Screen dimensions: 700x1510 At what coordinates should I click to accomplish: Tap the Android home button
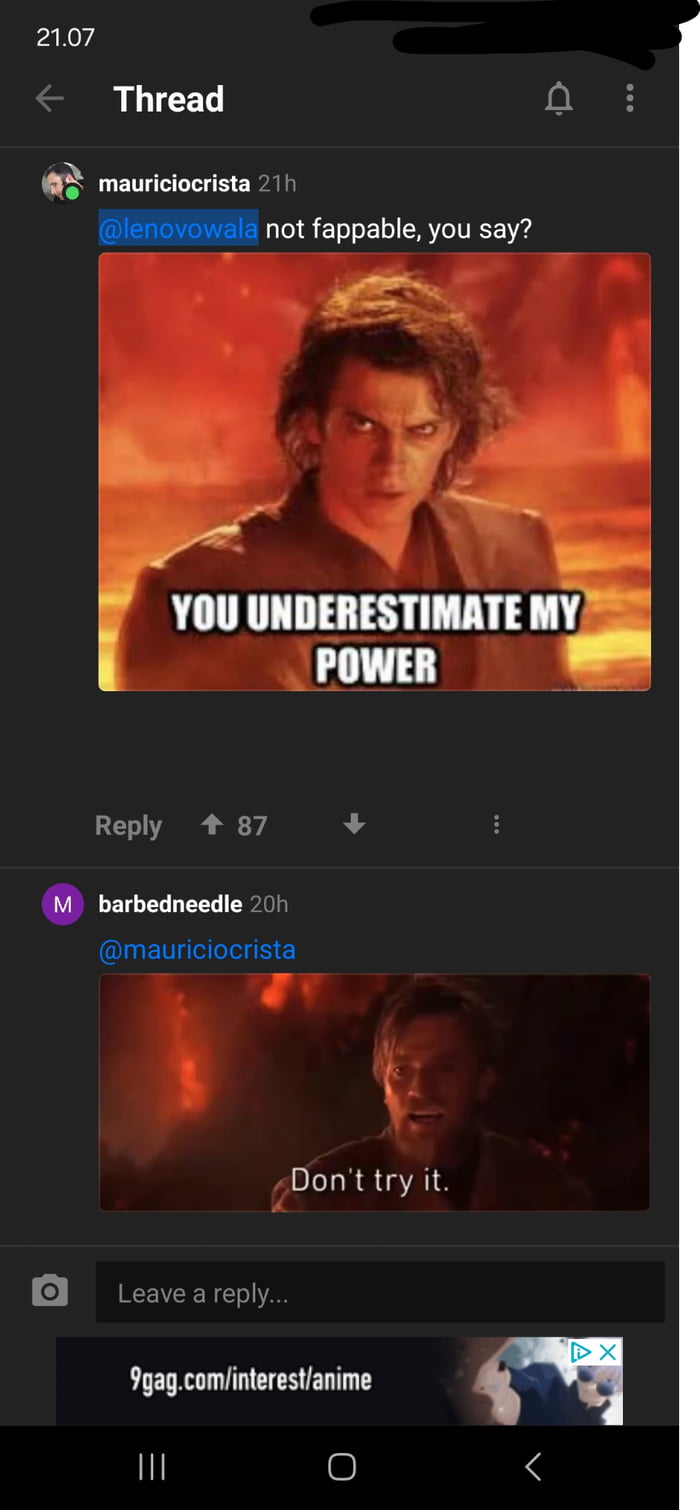pyautogui.click(x=342, y=1467)
